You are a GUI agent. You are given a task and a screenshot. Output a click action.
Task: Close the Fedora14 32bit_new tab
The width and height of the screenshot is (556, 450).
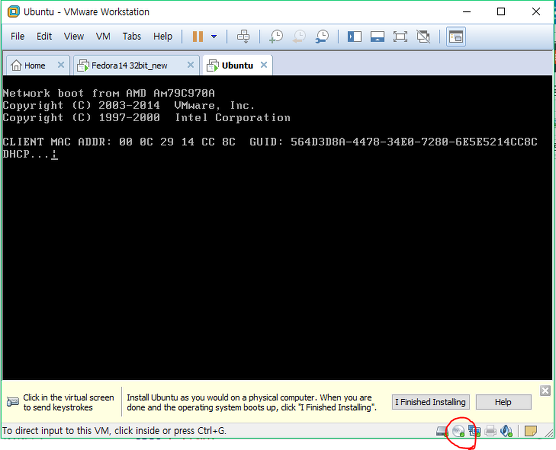tap(191, 65)
